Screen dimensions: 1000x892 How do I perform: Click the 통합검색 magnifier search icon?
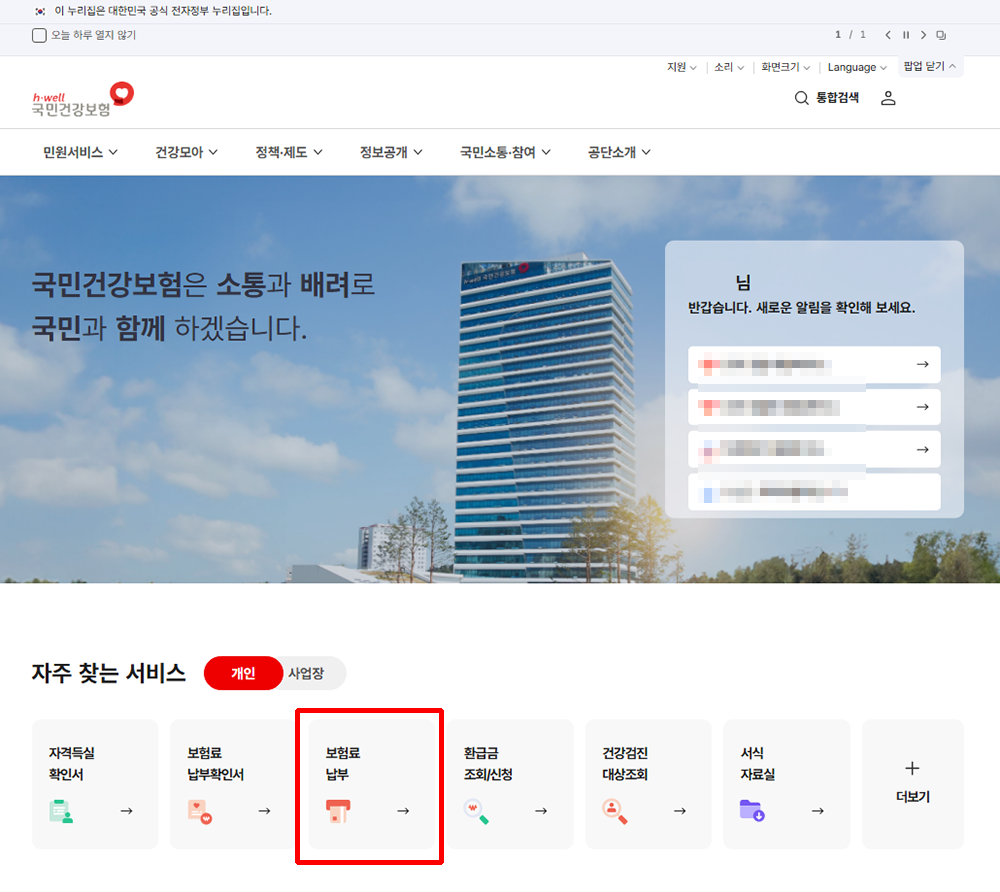point(801,98)
